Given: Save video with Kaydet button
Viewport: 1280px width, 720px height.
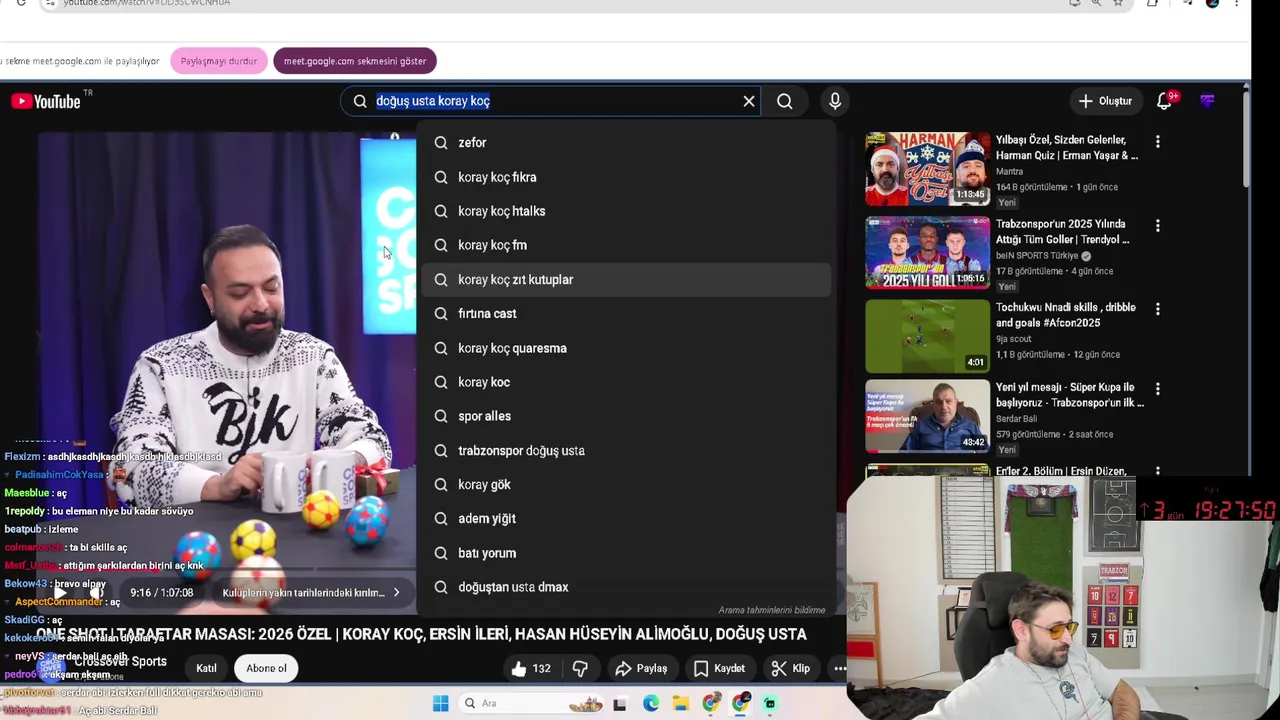Looking at the screenshot, I should click(719, 669).
